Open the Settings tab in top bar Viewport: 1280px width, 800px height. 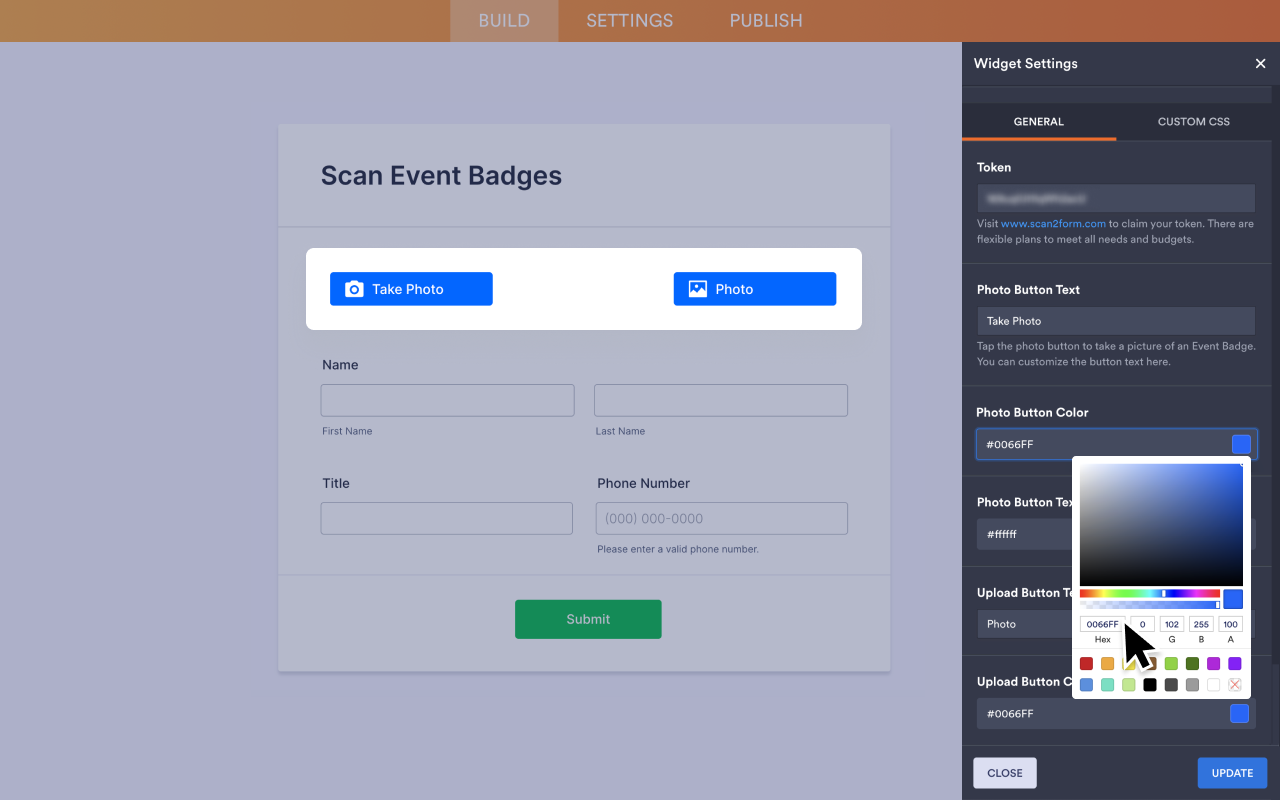click(x=629, y=21)
